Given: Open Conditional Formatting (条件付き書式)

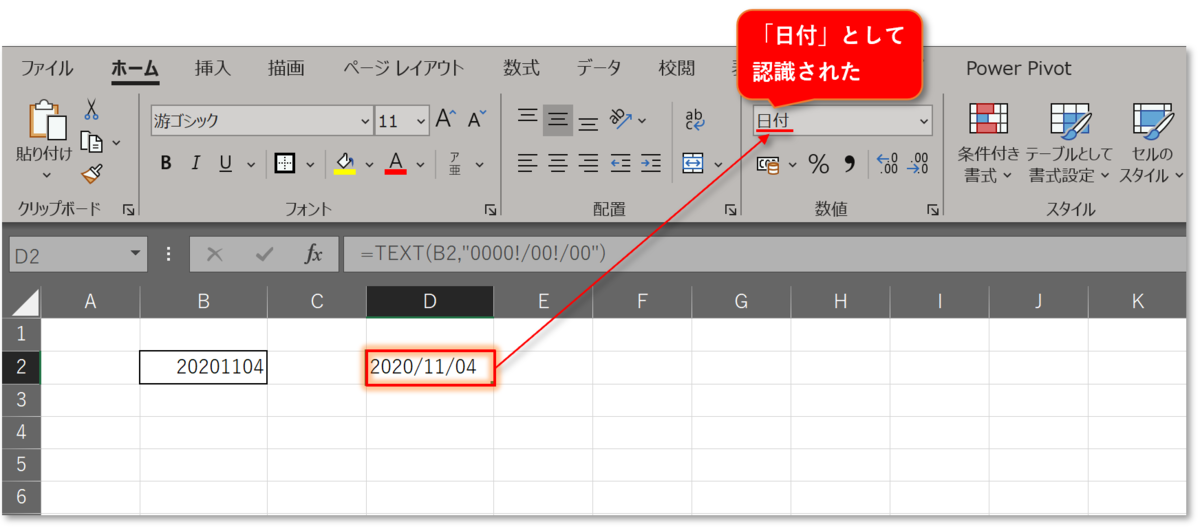Looking at the screenshot, I should (x=988, y=143).
